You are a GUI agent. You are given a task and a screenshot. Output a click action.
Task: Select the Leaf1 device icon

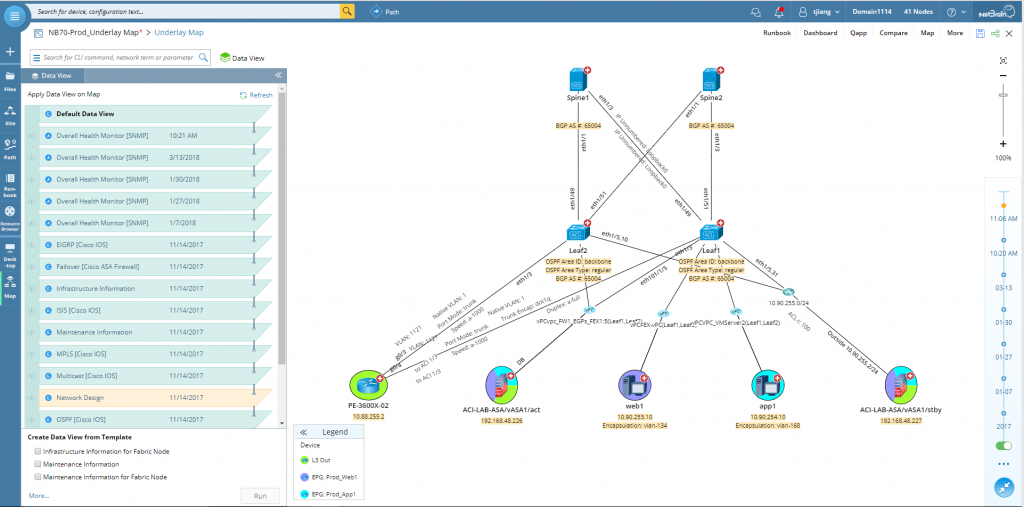point(711,233)
